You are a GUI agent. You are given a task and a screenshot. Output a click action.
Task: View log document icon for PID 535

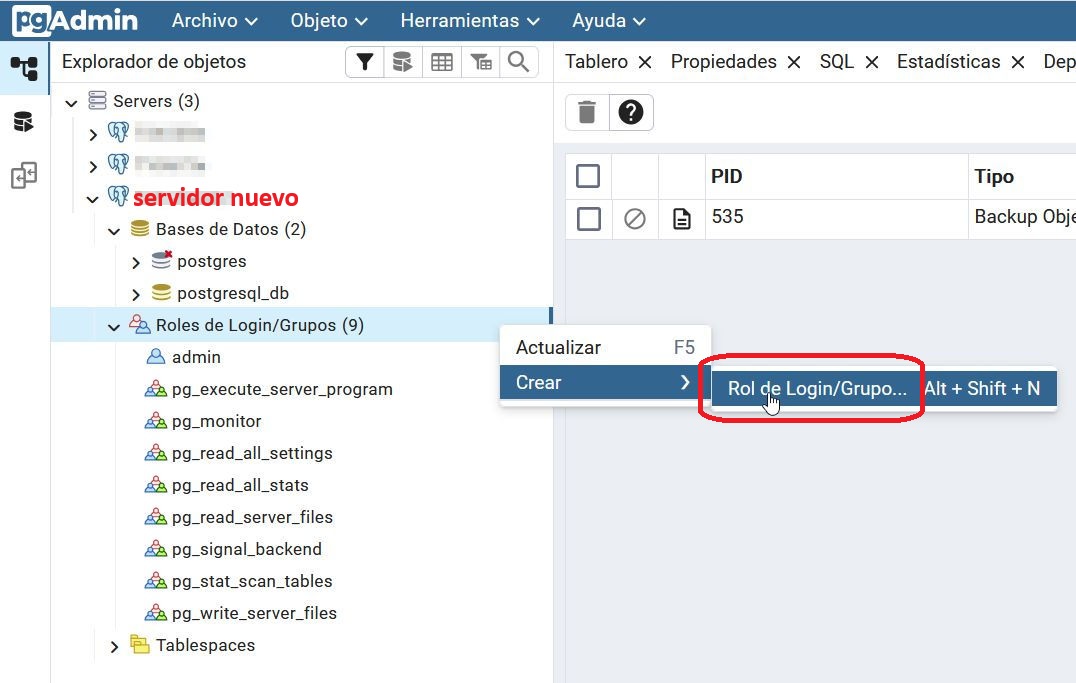pyautogui.click(x=682, y=218)
